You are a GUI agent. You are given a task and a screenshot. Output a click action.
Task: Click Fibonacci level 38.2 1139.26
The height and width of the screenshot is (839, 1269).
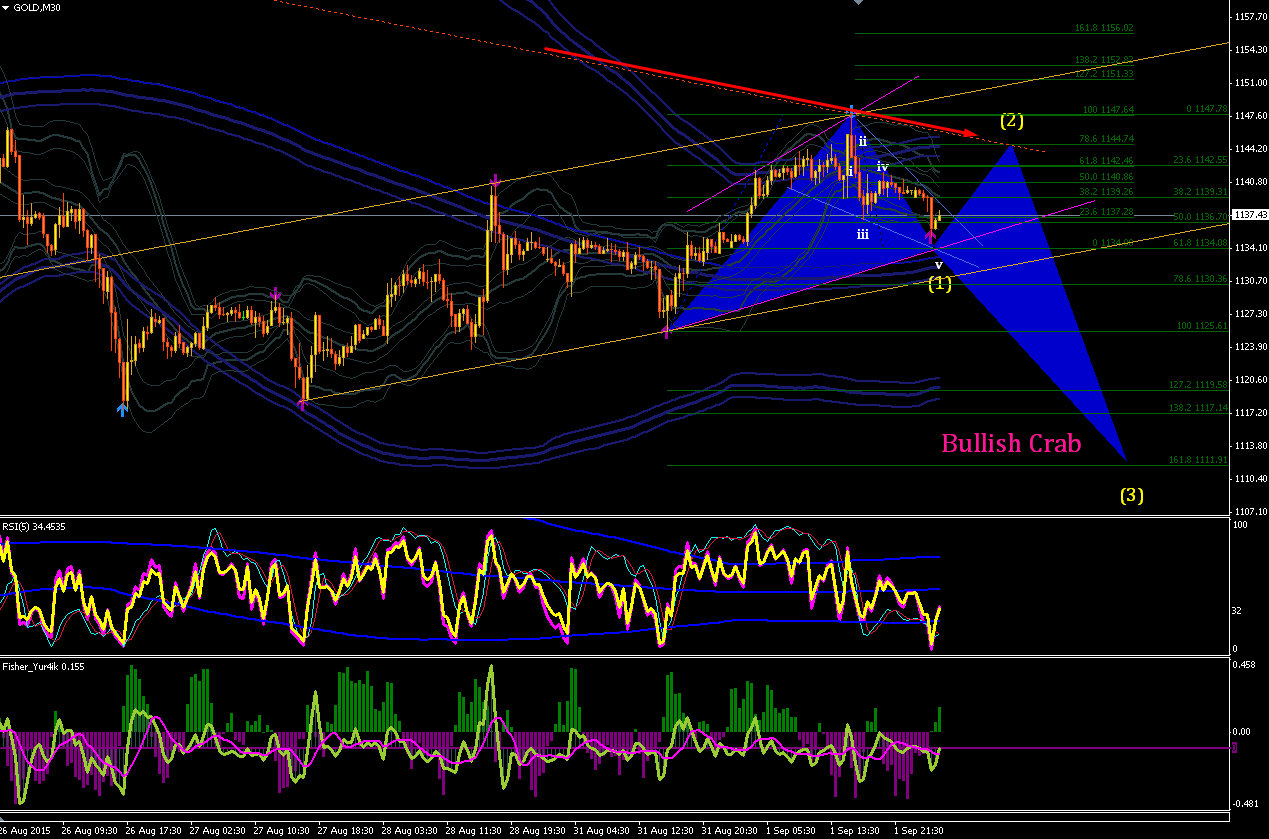pos(1107,191)
